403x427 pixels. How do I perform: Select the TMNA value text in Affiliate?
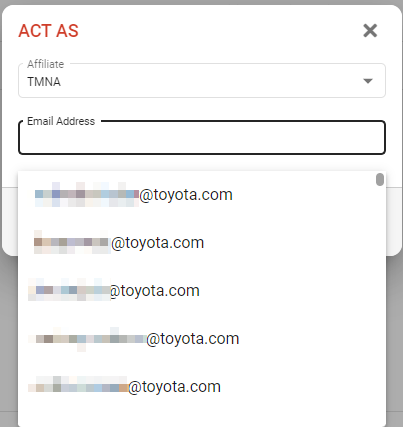click(44, 82)
